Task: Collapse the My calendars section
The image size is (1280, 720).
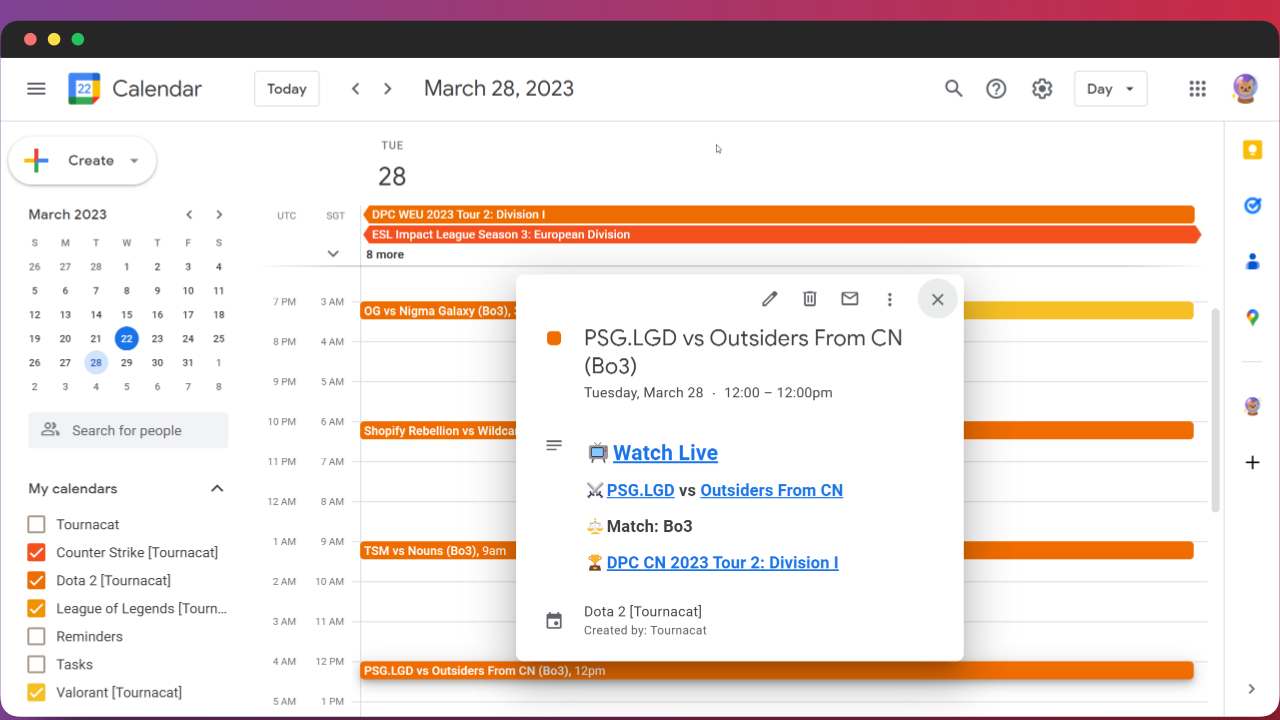Action: (x=217, y=488)
